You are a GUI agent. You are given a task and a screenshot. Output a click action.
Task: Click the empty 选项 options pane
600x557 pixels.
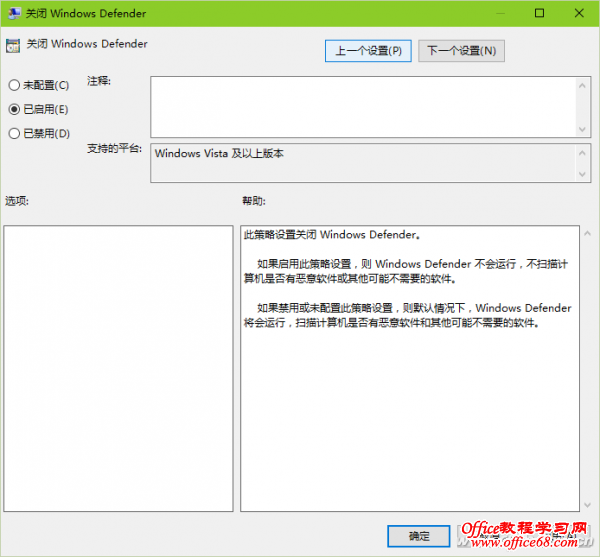[x=118, y=368]
